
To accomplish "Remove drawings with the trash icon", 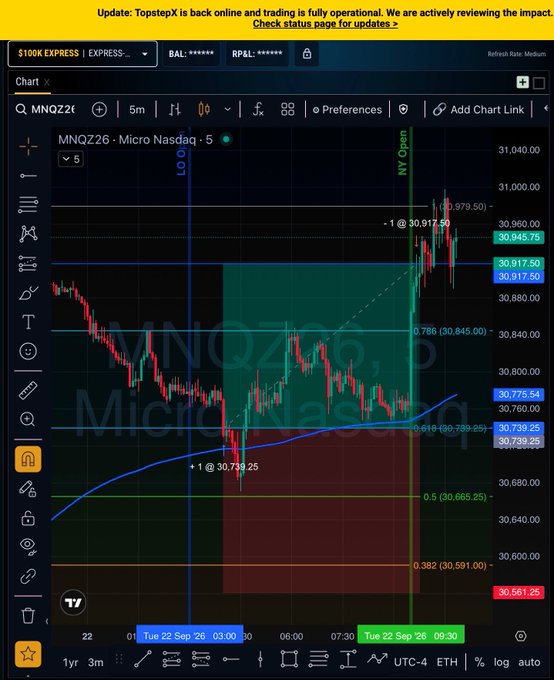I will tap(28, 615).
